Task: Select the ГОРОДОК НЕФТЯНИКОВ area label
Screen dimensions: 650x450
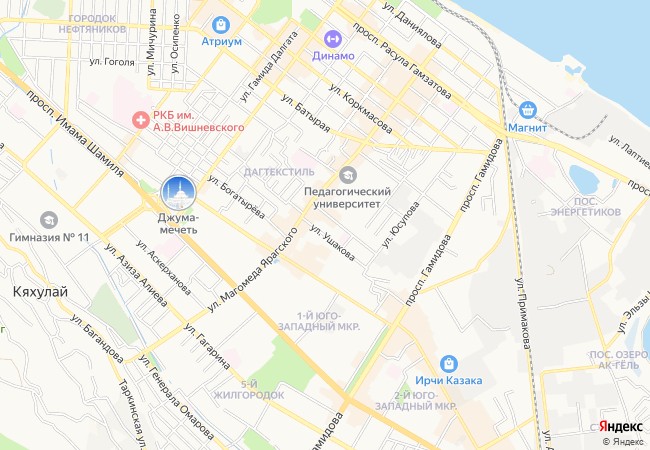Action: coord(92,24)
